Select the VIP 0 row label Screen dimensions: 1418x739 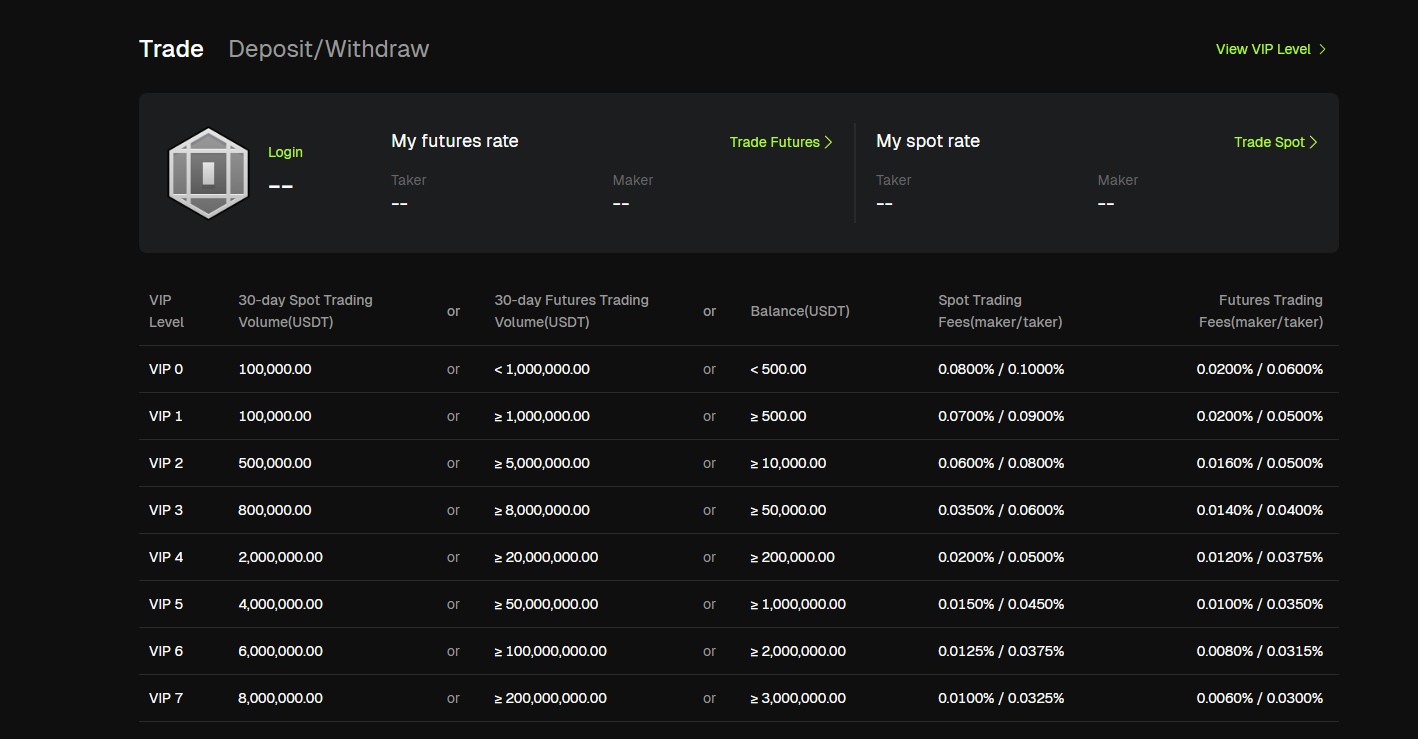(x=166, y=369)
